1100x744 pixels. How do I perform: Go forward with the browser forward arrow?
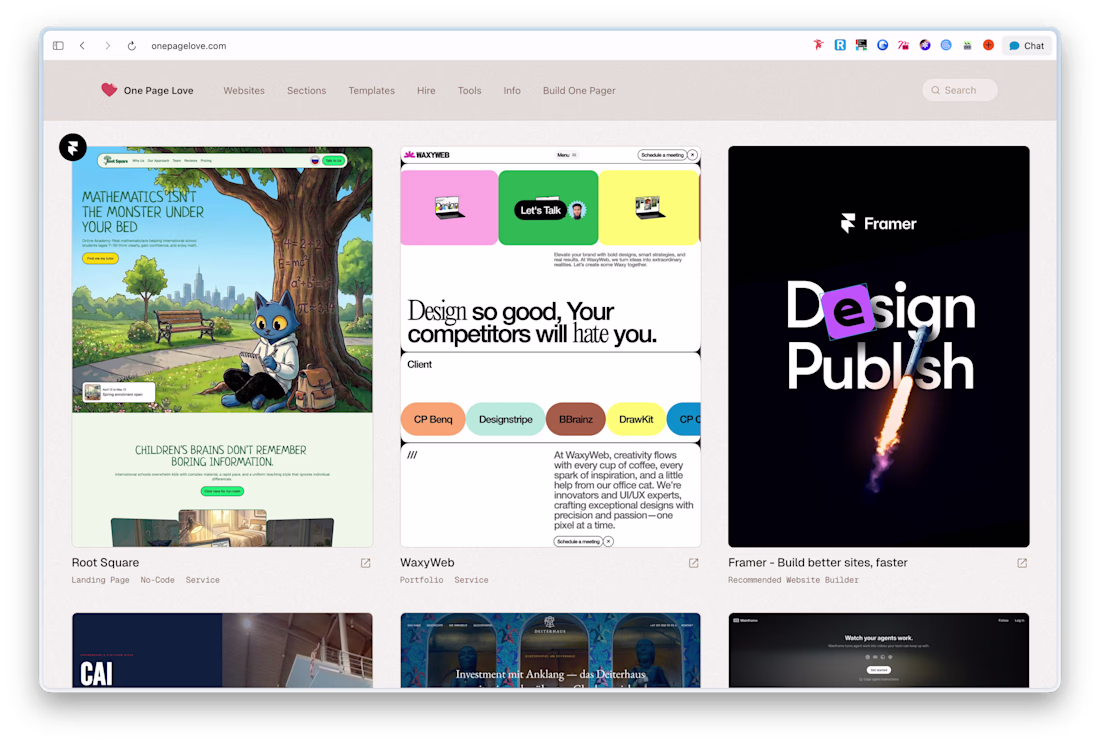(107, 46)
